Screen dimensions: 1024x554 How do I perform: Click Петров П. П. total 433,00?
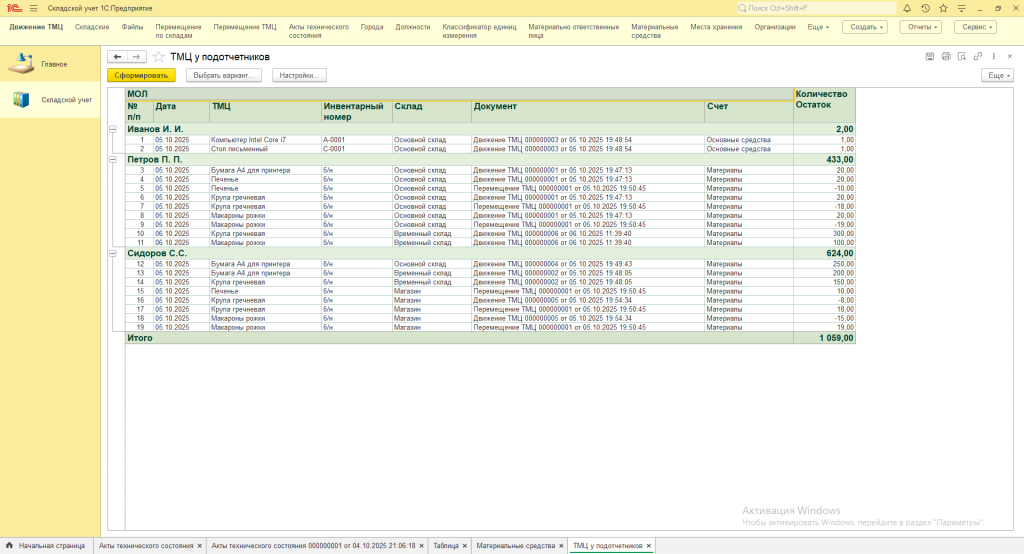point(824,159)
